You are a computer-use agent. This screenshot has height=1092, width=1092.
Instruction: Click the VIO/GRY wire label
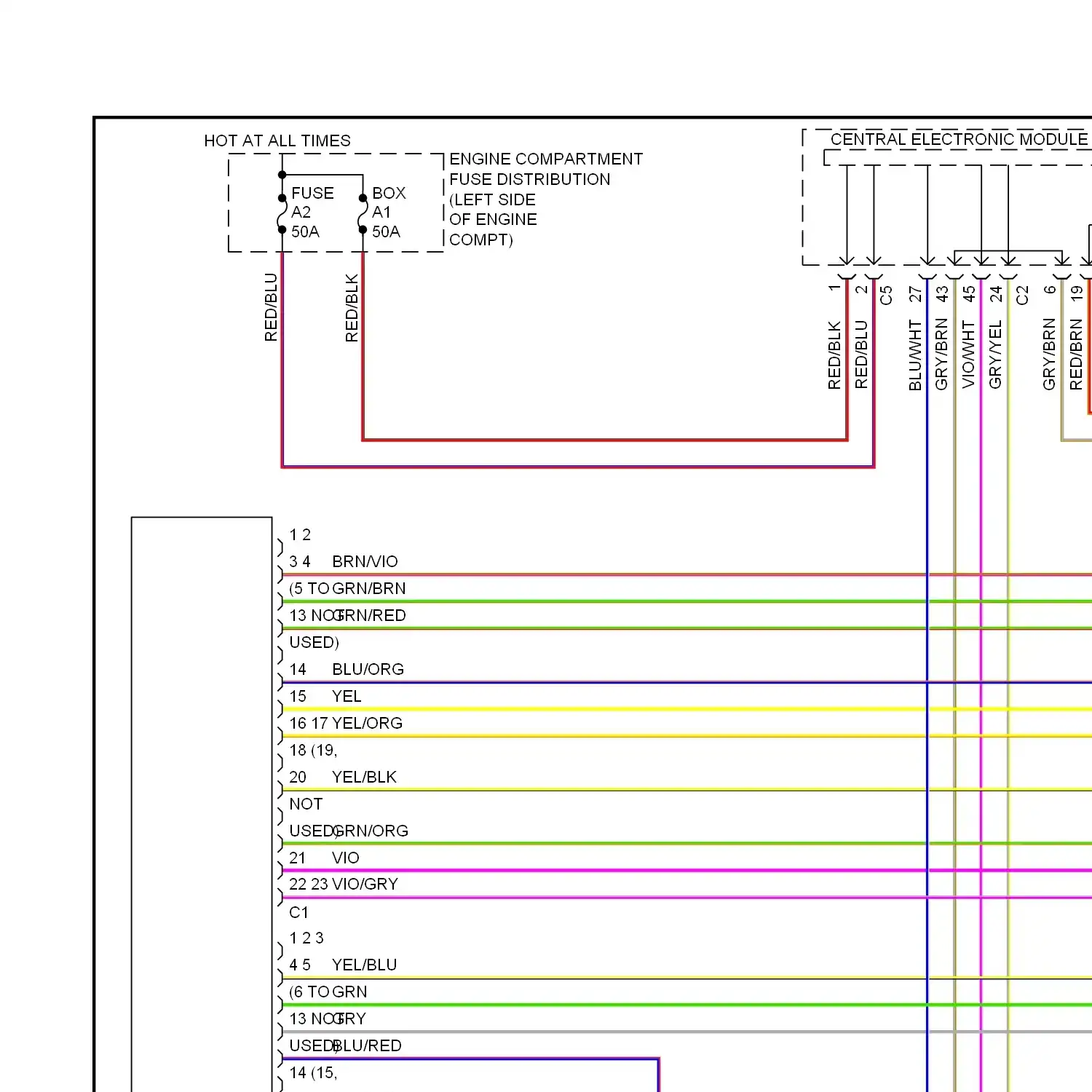pyautogui.click(x=365, y=884)
